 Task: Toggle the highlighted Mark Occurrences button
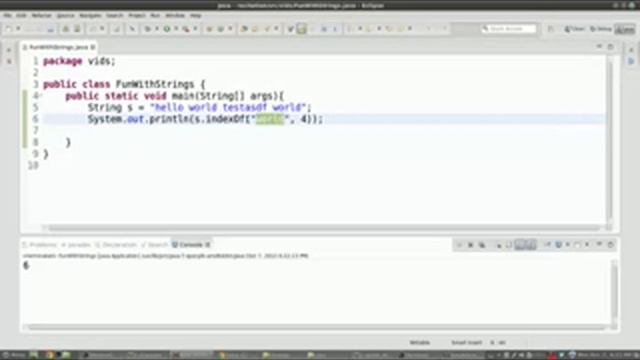(302, 29)
